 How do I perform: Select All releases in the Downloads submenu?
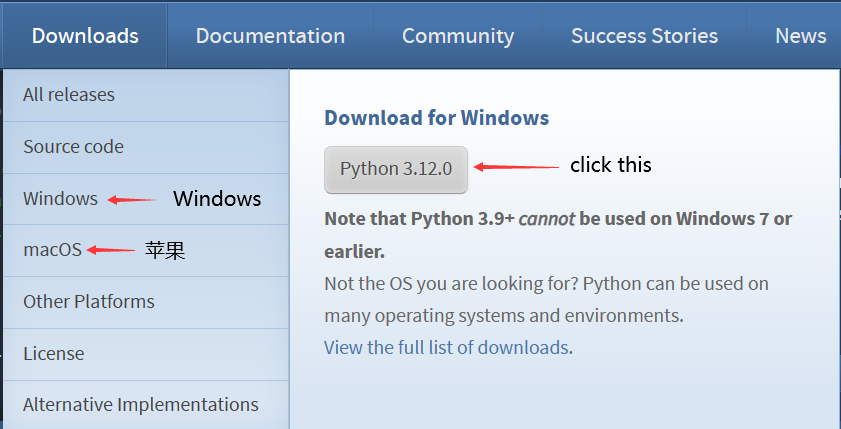coord(146,95)
